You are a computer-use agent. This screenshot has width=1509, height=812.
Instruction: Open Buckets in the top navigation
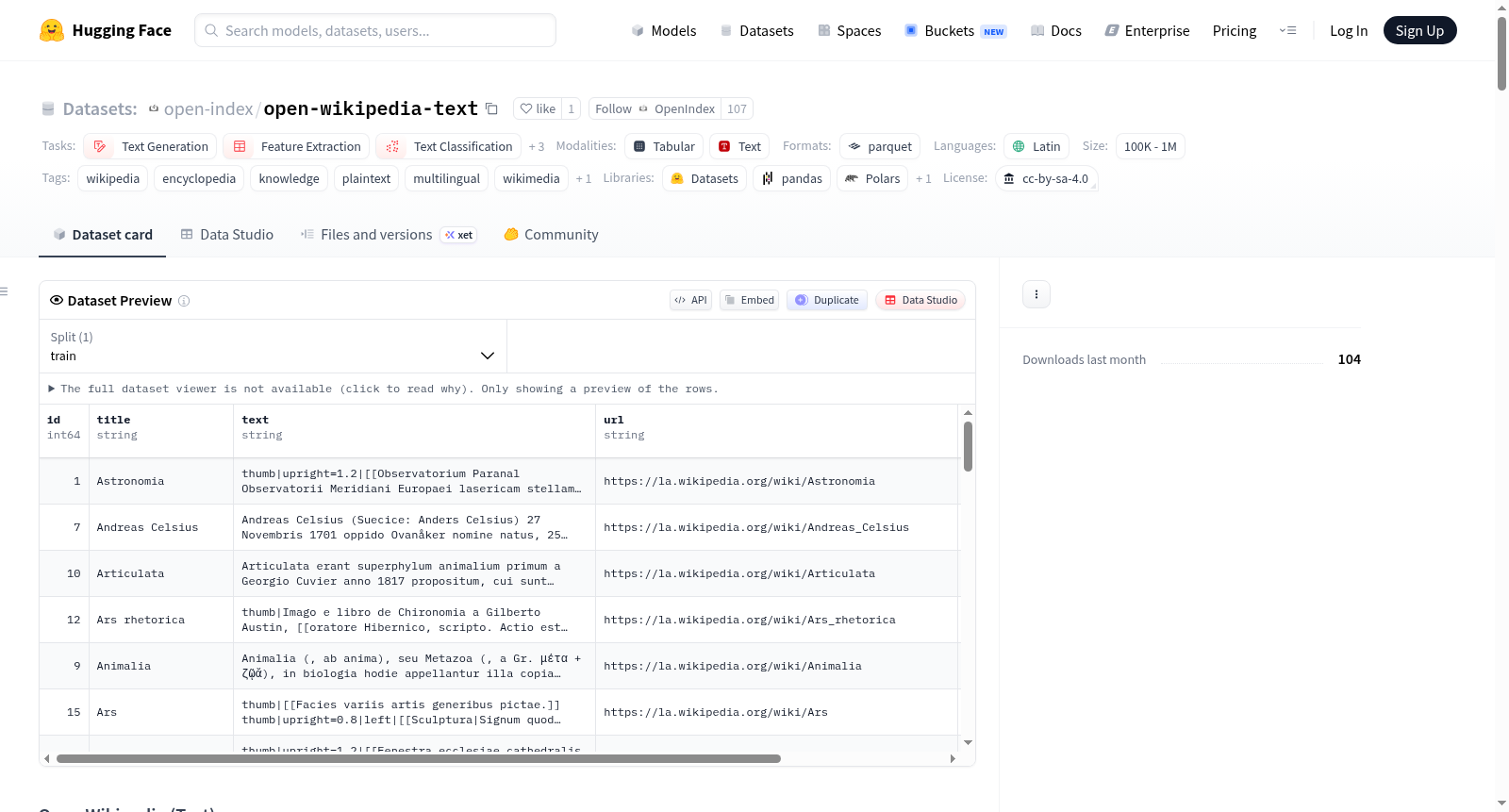pos(955,30)
